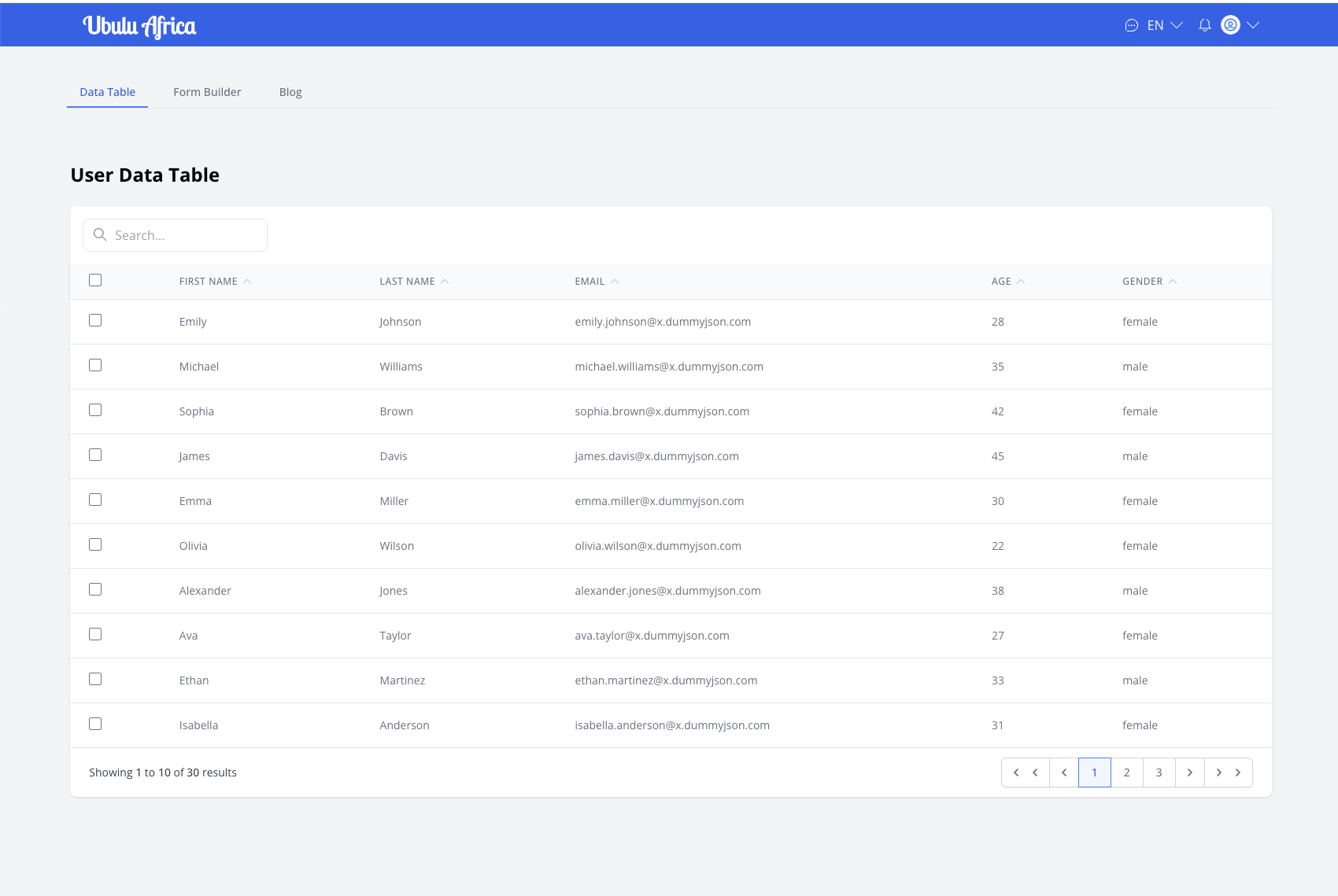Jump to first page double-arrow
1338x896 pixels.
1026,772
